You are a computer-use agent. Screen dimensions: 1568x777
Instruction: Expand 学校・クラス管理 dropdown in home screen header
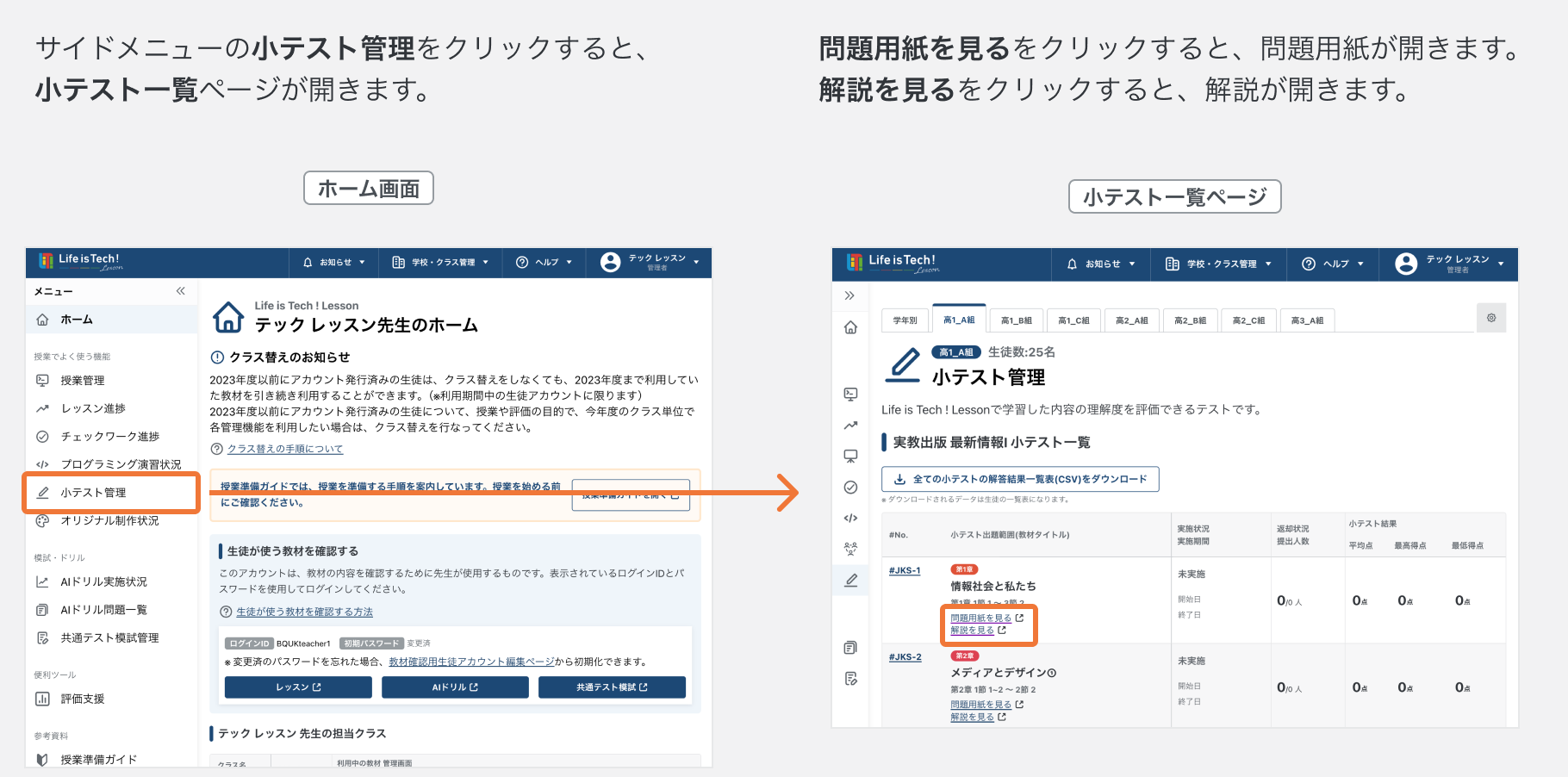(440, 263)
